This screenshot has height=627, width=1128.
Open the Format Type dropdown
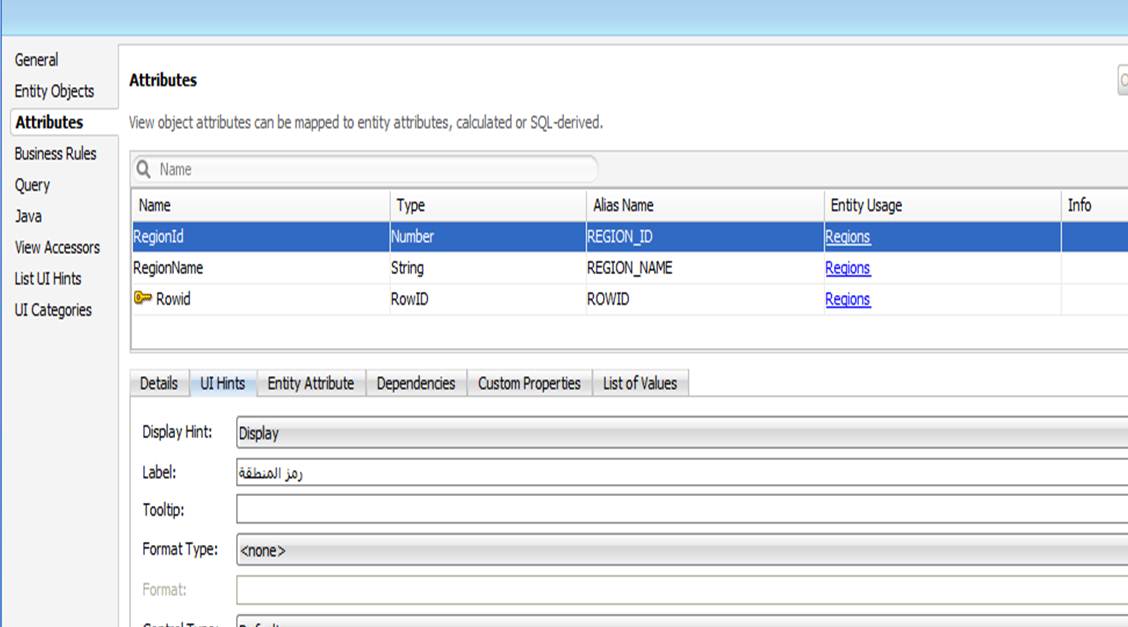tap(680, 550)
